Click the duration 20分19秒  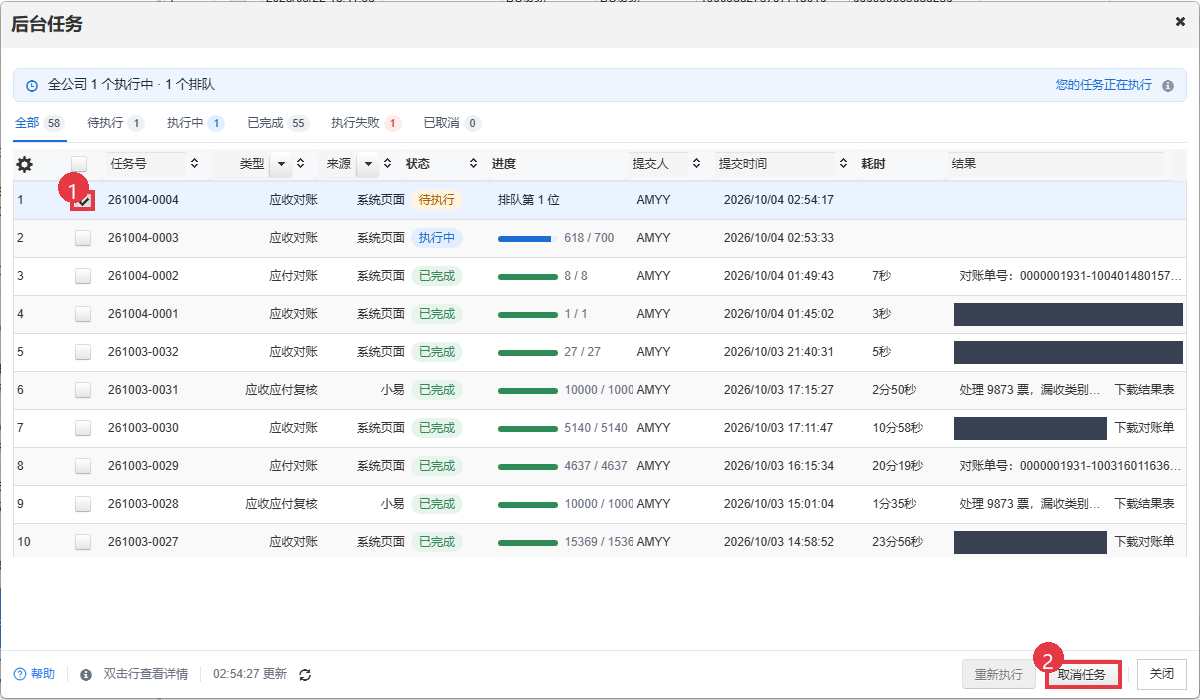tap(897, 466)
